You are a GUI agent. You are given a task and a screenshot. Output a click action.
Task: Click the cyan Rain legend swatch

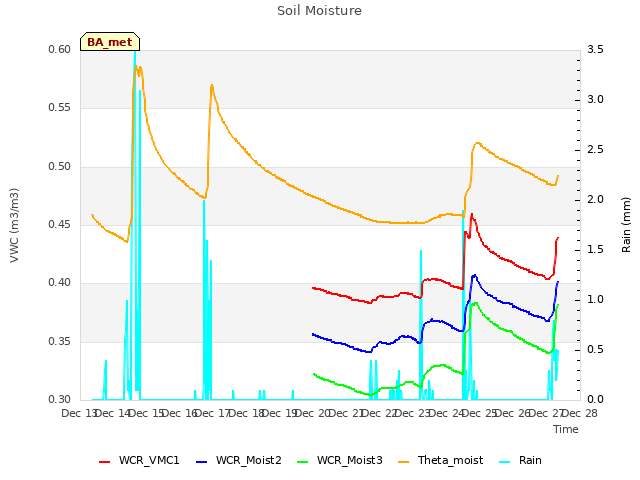coord(504,462)
